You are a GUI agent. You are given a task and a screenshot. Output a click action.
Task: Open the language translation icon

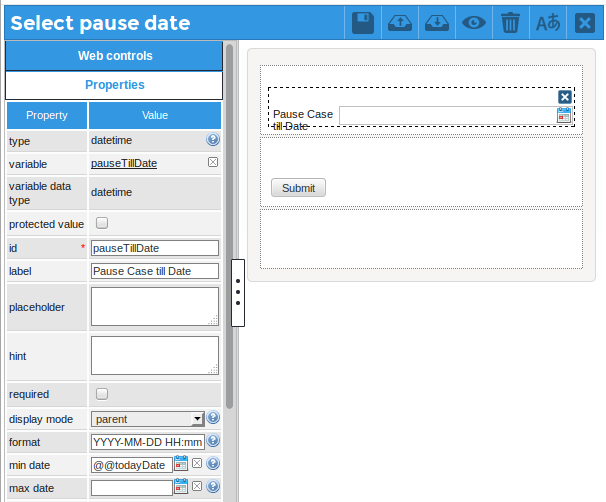click(x=548, y=23)
